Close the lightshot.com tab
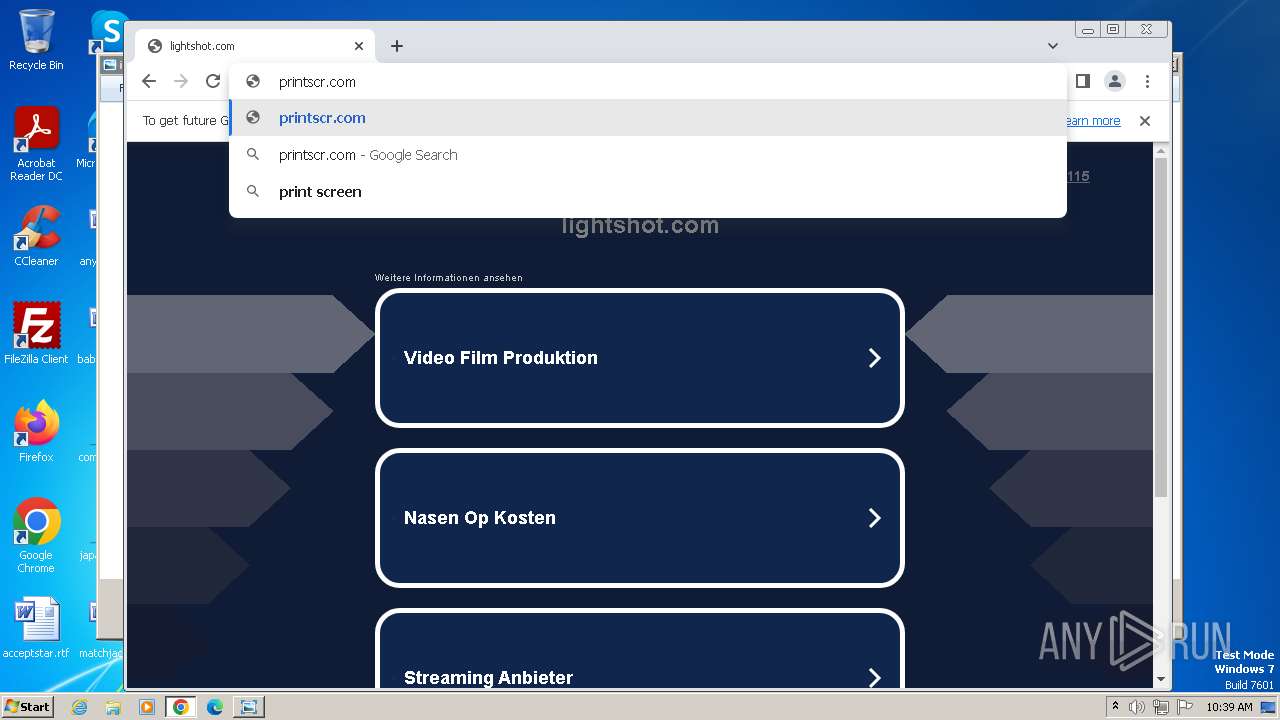The height and width of the screenshot is (720, 1280). coord(359,46)
